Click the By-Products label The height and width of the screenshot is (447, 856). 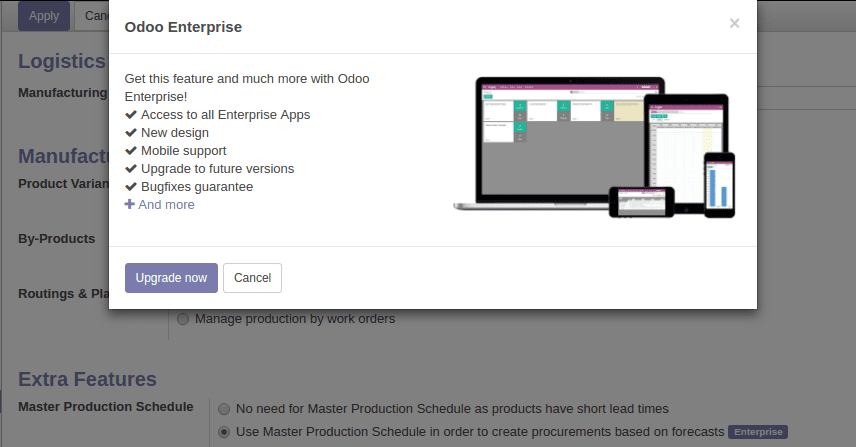56,239
